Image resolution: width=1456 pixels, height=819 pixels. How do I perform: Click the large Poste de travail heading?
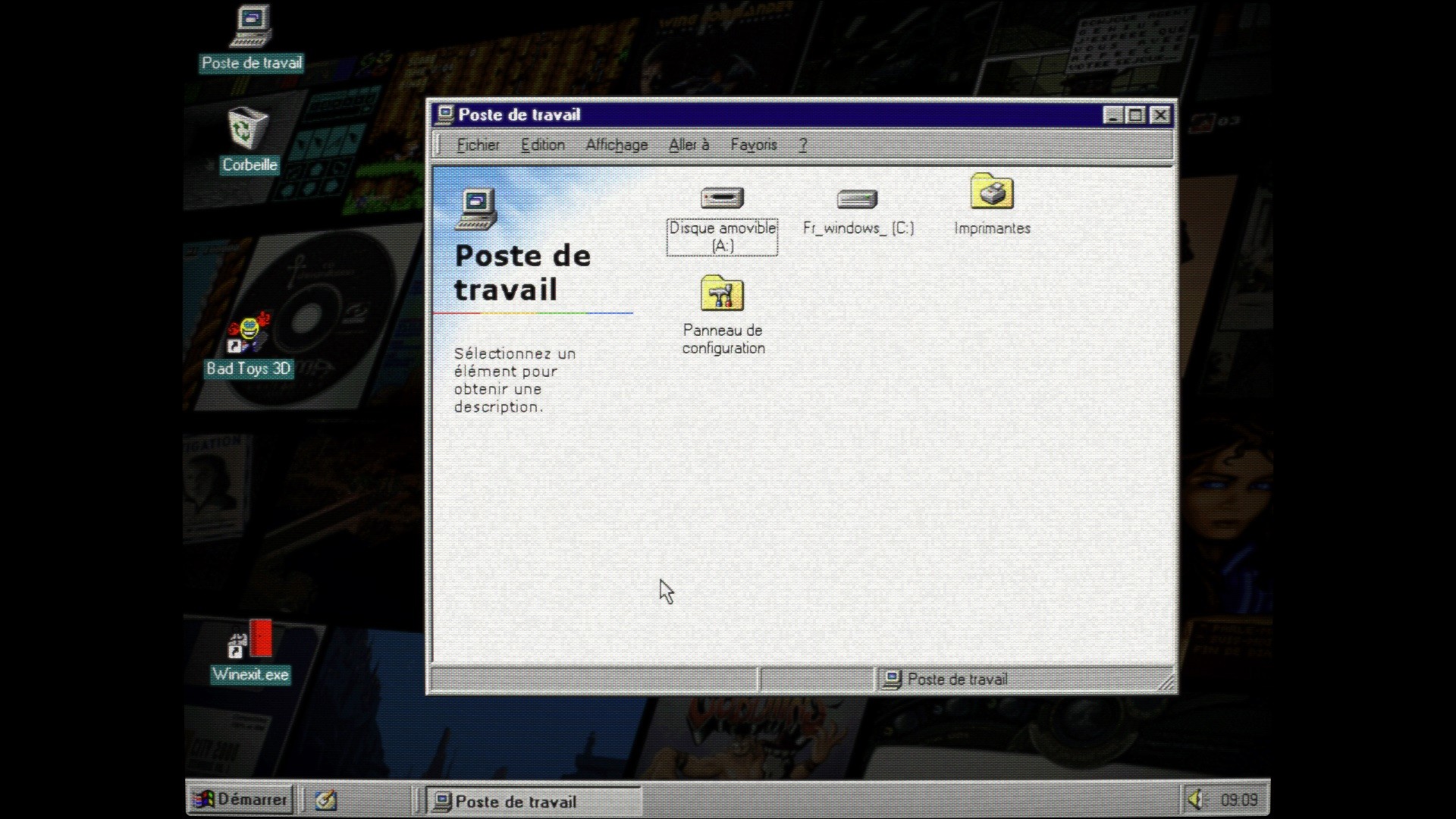coord(522,272)
